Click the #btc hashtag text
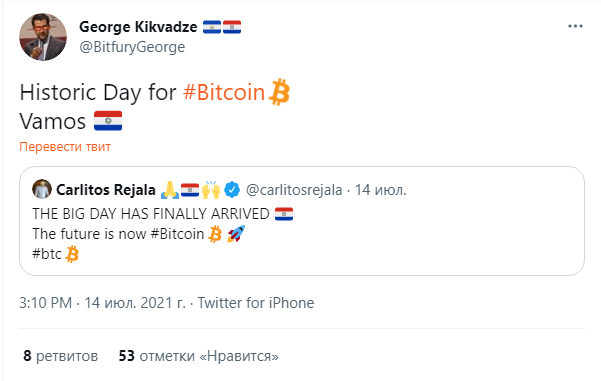This screenshot has width=601, height=381. pos(47,254)
